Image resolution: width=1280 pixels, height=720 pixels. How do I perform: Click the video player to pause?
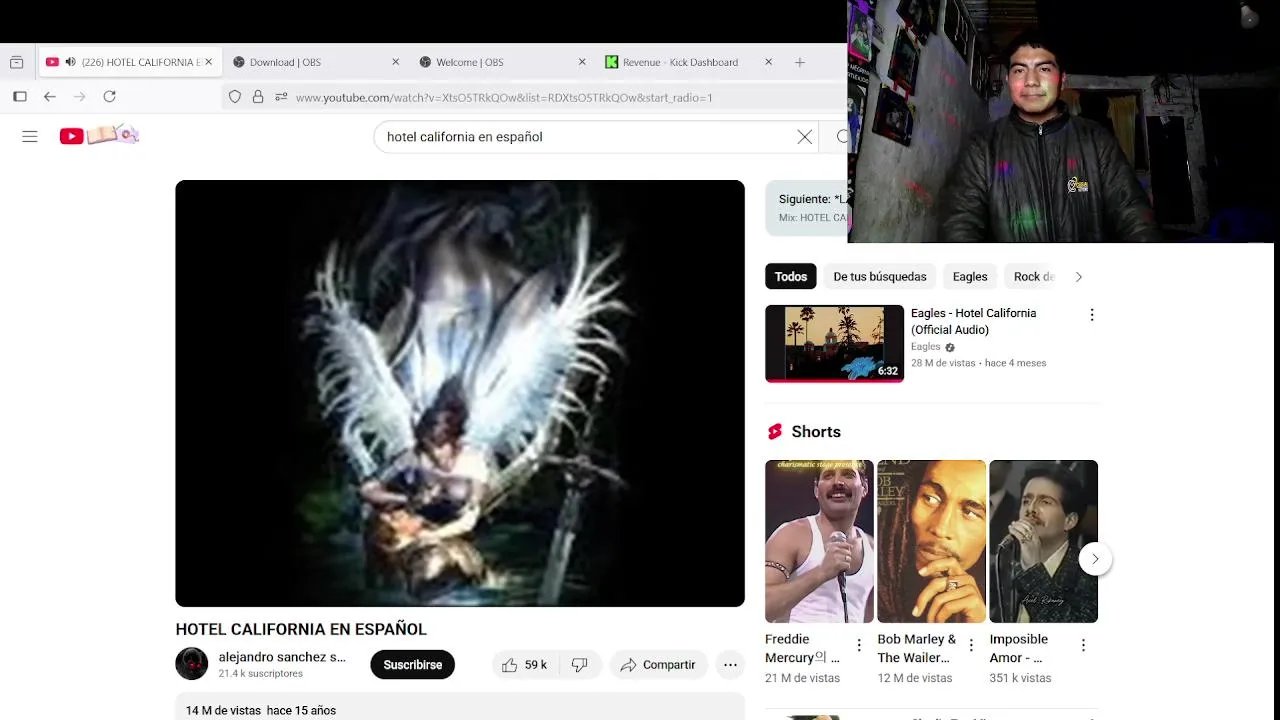[460, 393]
